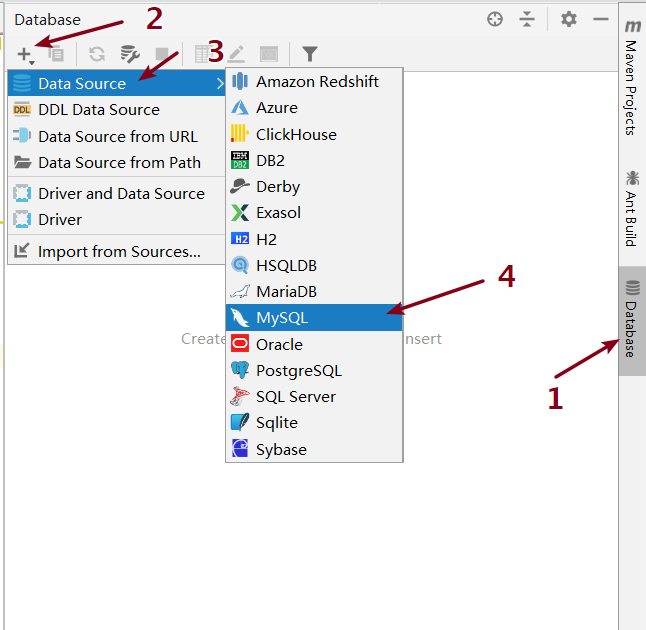Click the Scroll from Editor target icon
Image resolution: width=646 pixels, height=630 pixels.
[x=495, y=19]
